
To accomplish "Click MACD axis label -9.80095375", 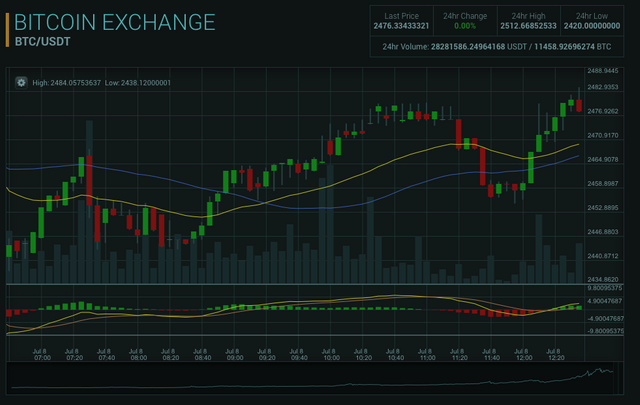I will tap(605, 331).
